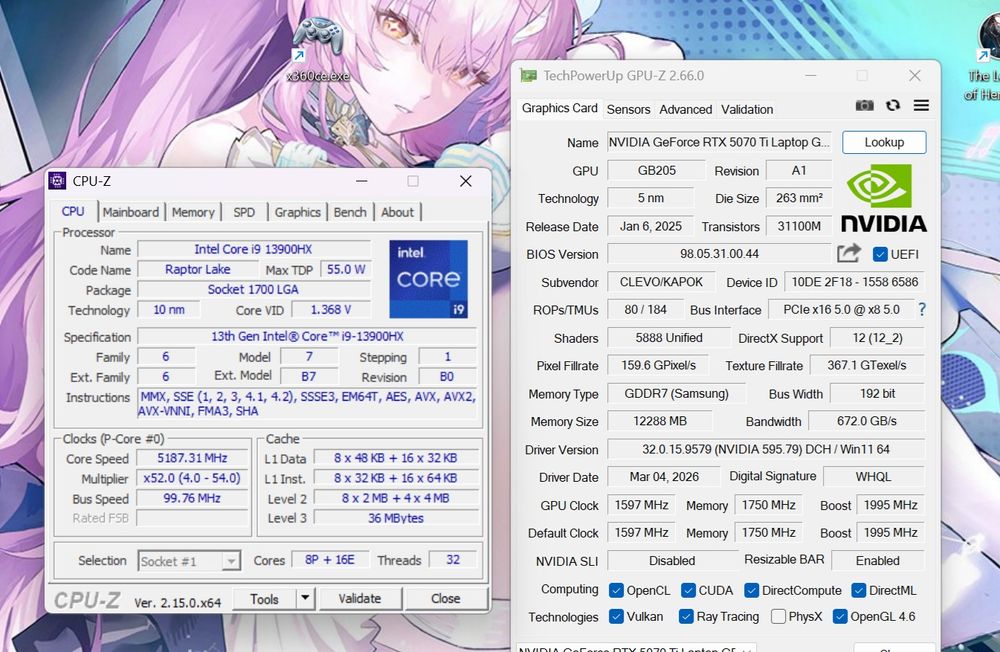Open the SPD tab in CPU-Z
The height and width of the screenshot is (652, 1000).
[x=244, y=212]
